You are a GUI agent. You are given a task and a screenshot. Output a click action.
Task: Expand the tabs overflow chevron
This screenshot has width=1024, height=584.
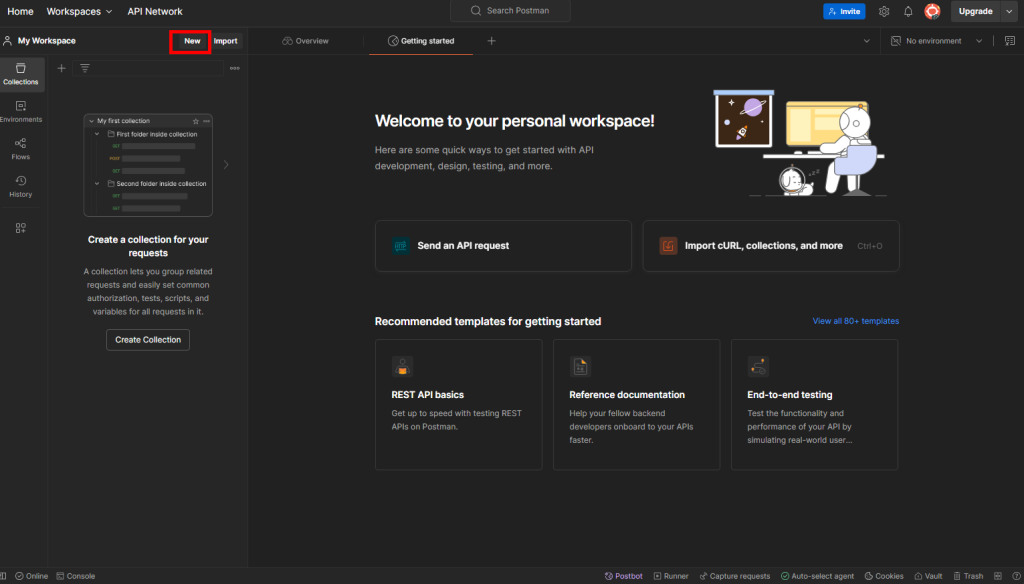tap(867, 41)
